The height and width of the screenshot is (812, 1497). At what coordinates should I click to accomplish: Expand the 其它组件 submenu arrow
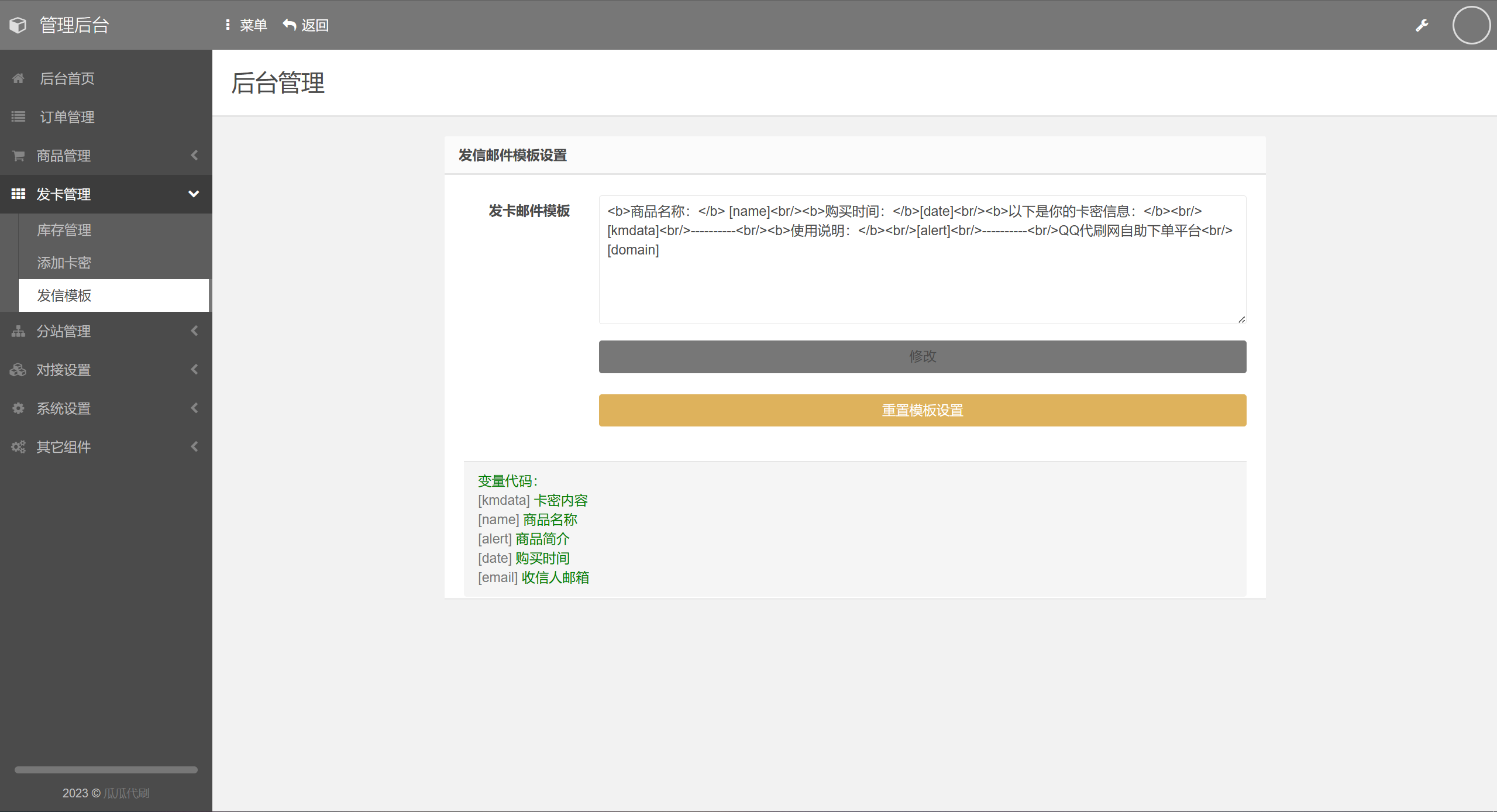pyautogui.click(x=194, y=447)
